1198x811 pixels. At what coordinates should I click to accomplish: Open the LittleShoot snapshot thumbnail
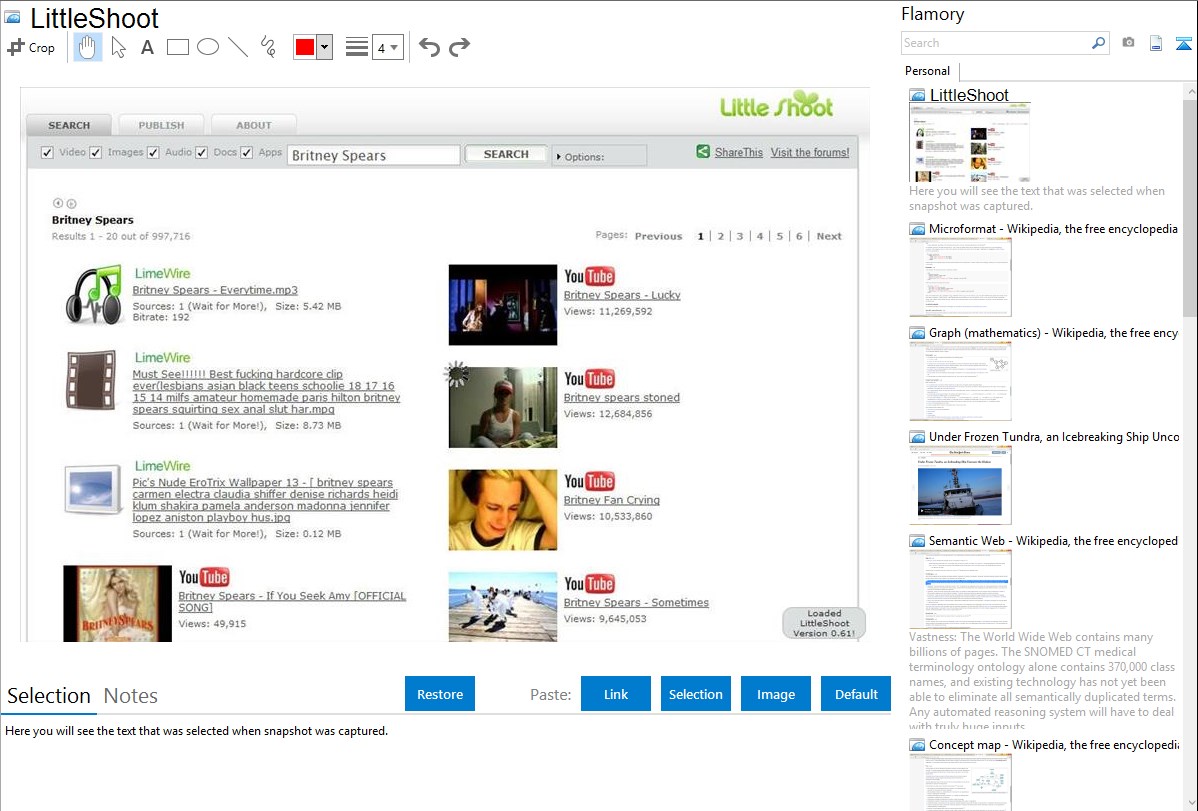970,144
